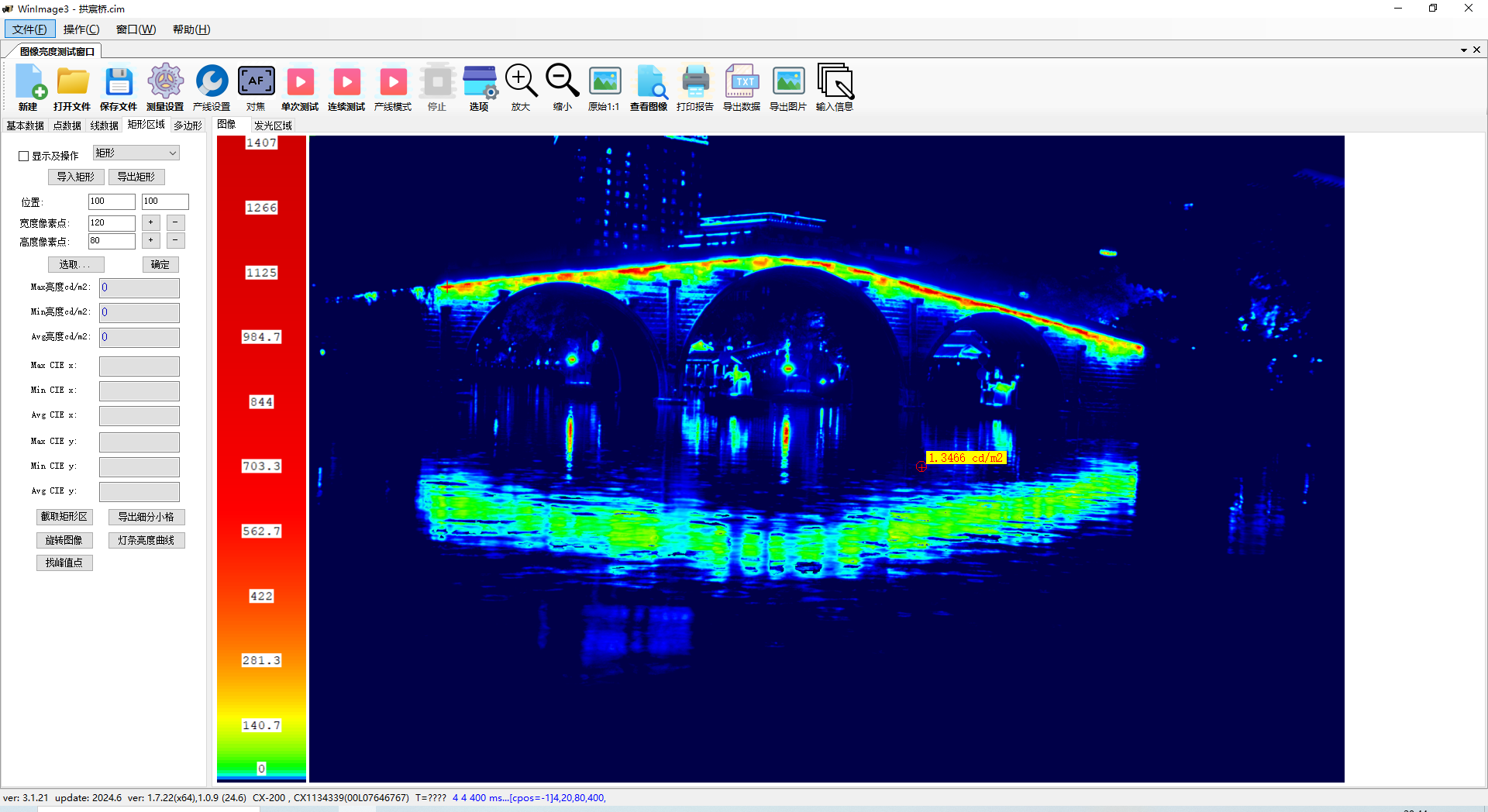Close the 图像亮度测试窗口 document tab panel

coord(1476,50)
